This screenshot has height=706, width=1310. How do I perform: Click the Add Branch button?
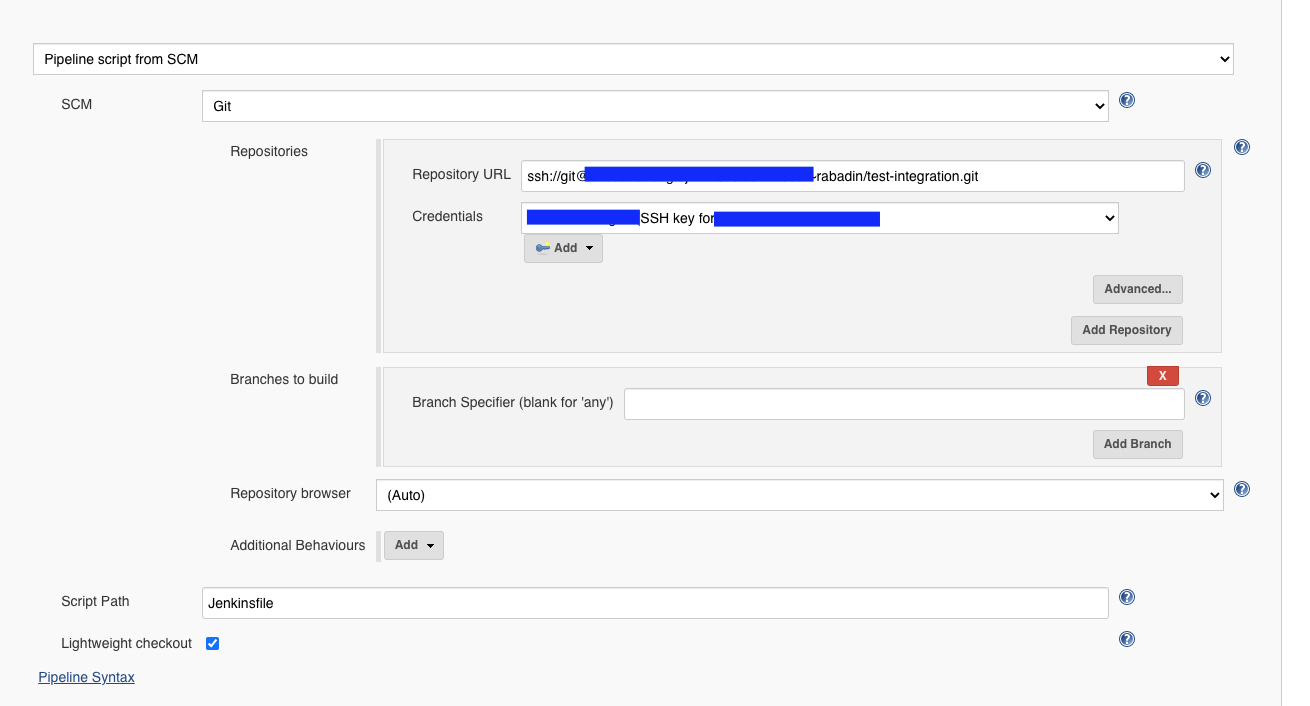1137,444
